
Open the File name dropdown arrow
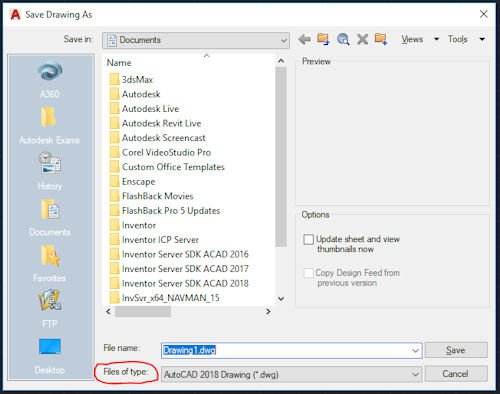(415, 351)
